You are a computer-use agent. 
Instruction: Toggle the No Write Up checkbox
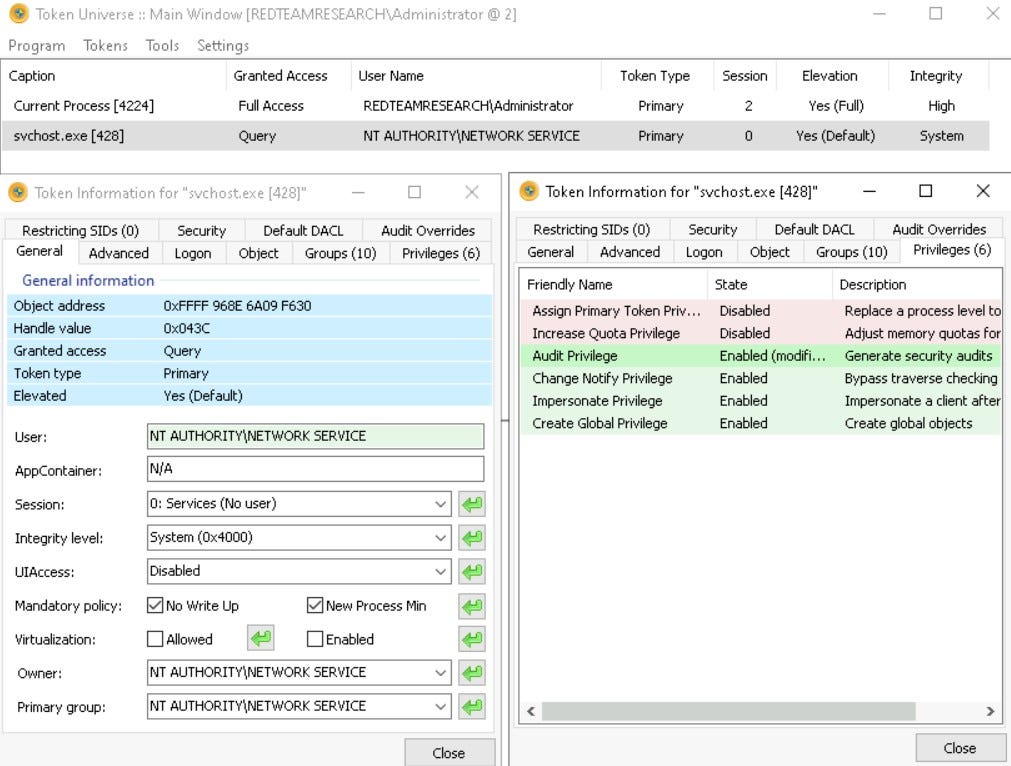click(x=155, y=605)
